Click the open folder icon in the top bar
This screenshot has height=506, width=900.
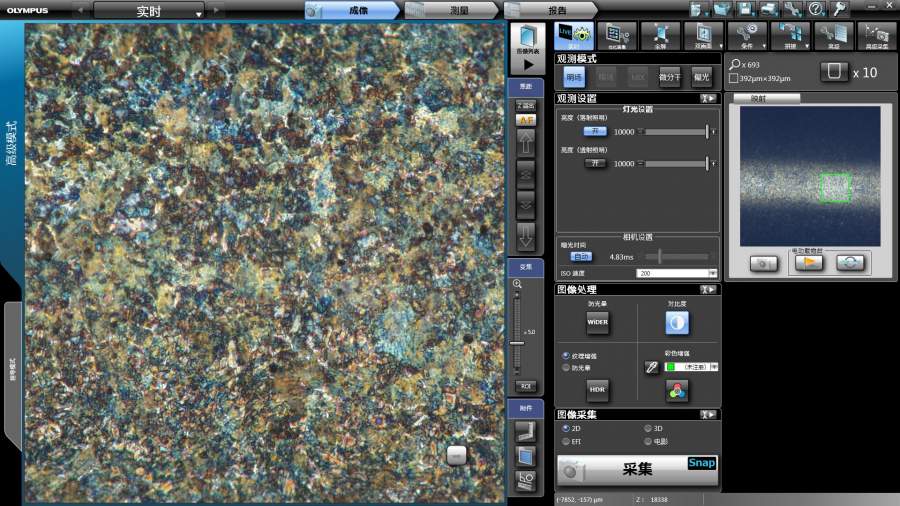tap(722, 9)
